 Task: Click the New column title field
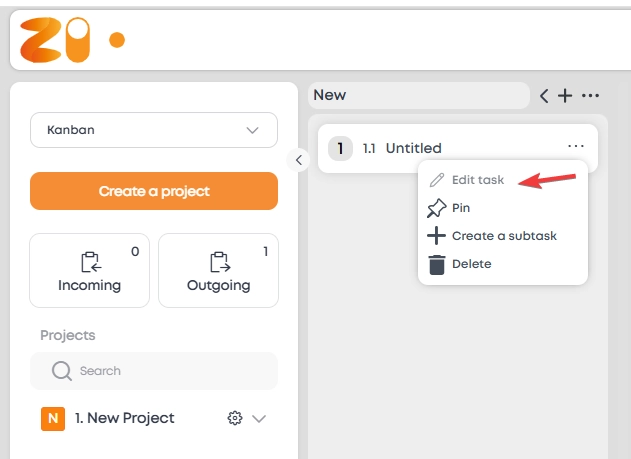418,95
